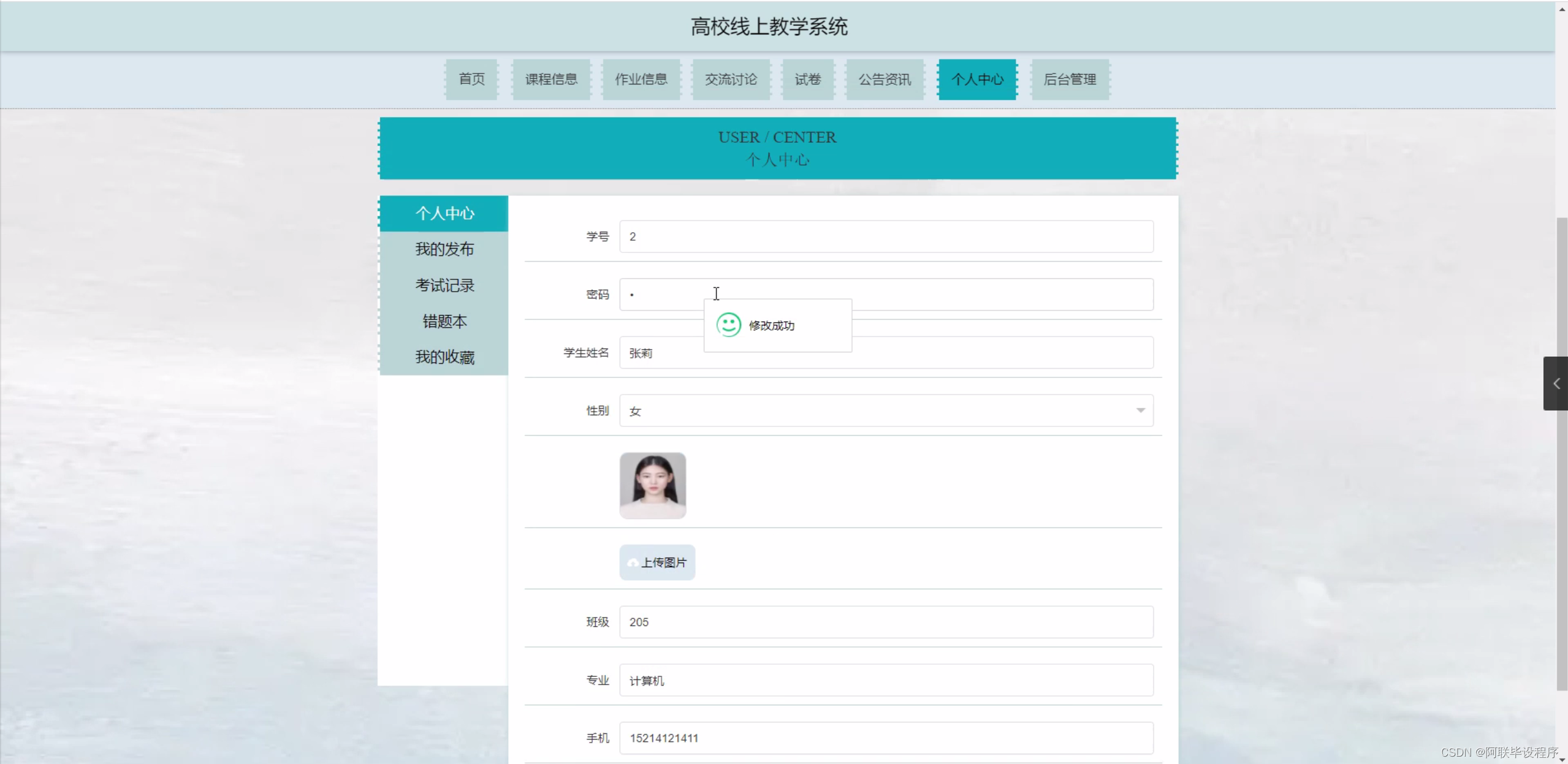Click the upload cloud icon
Image resolution: width=1568 pixels, height=764 pixels.
tap(633, 562)
